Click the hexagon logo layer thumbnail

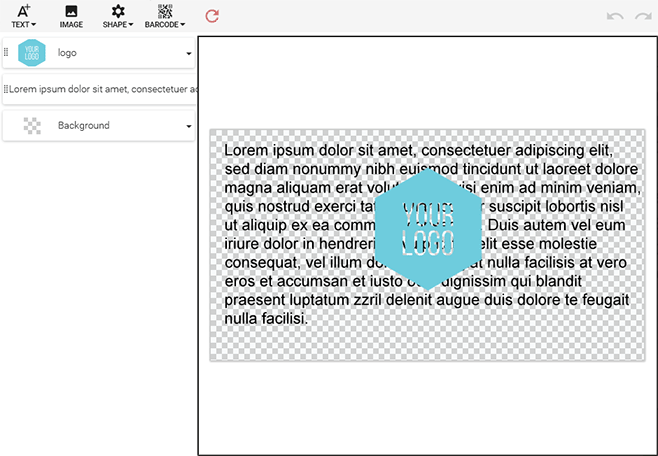click(x=32, y=53)
